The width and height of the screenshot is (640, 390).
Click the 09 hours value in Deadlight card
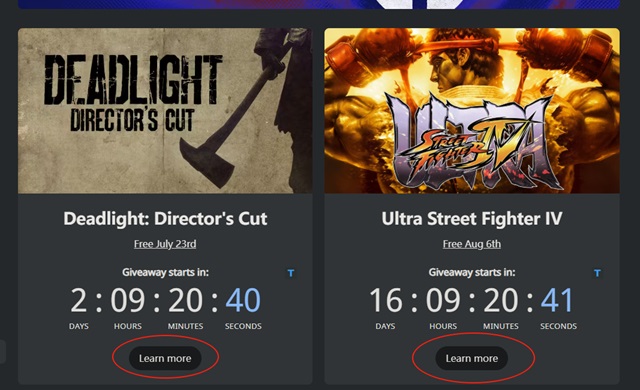click(128, 301)
